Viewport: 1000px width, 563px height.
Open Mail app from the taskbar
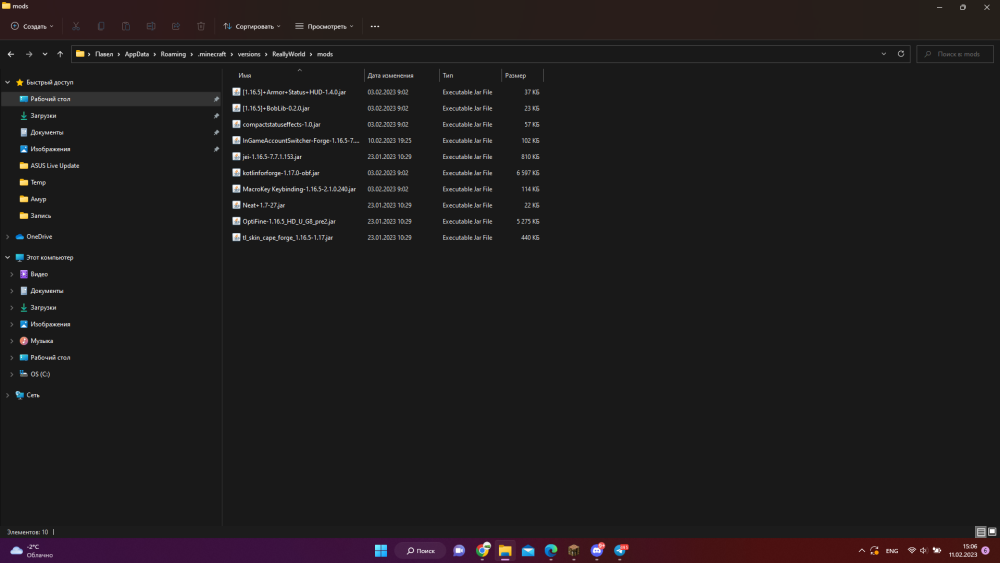[528, 550]
